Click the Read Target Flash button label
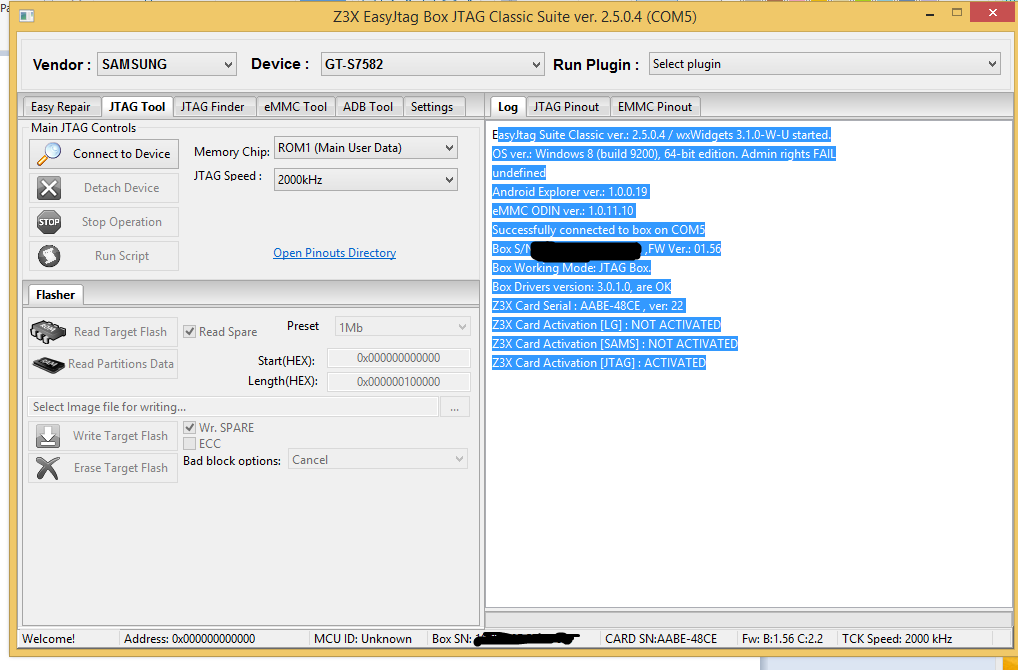1018x670 pixels. [x=120, y=332]
